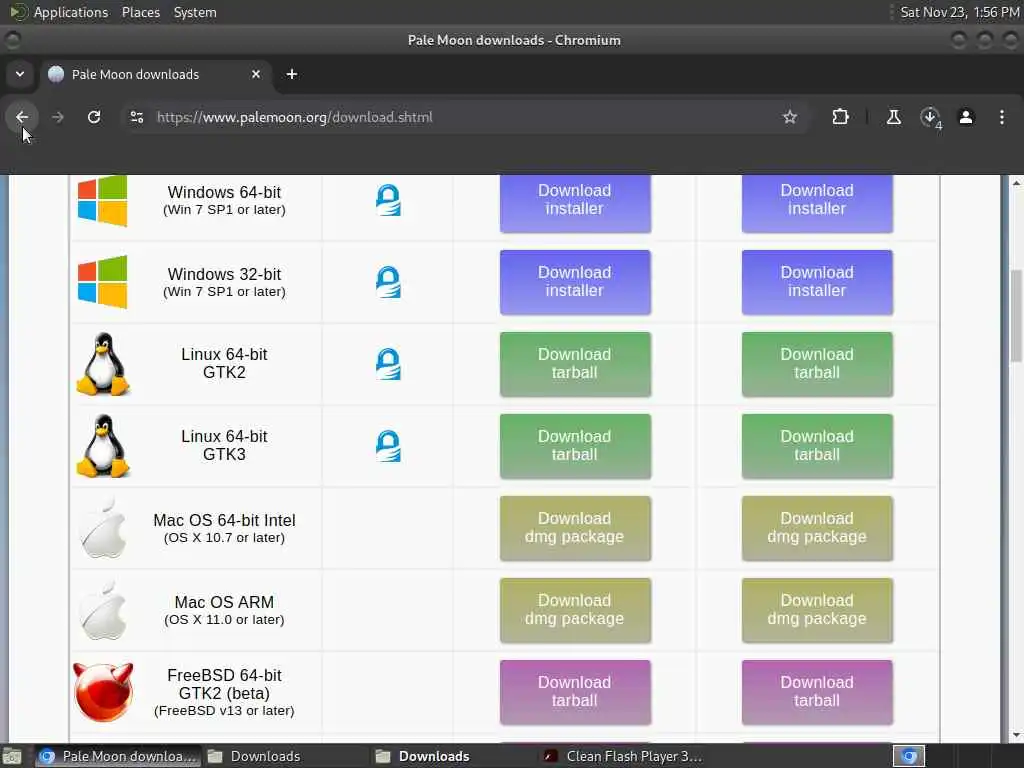Bookmark this page with the star icon

click(790, 117)
